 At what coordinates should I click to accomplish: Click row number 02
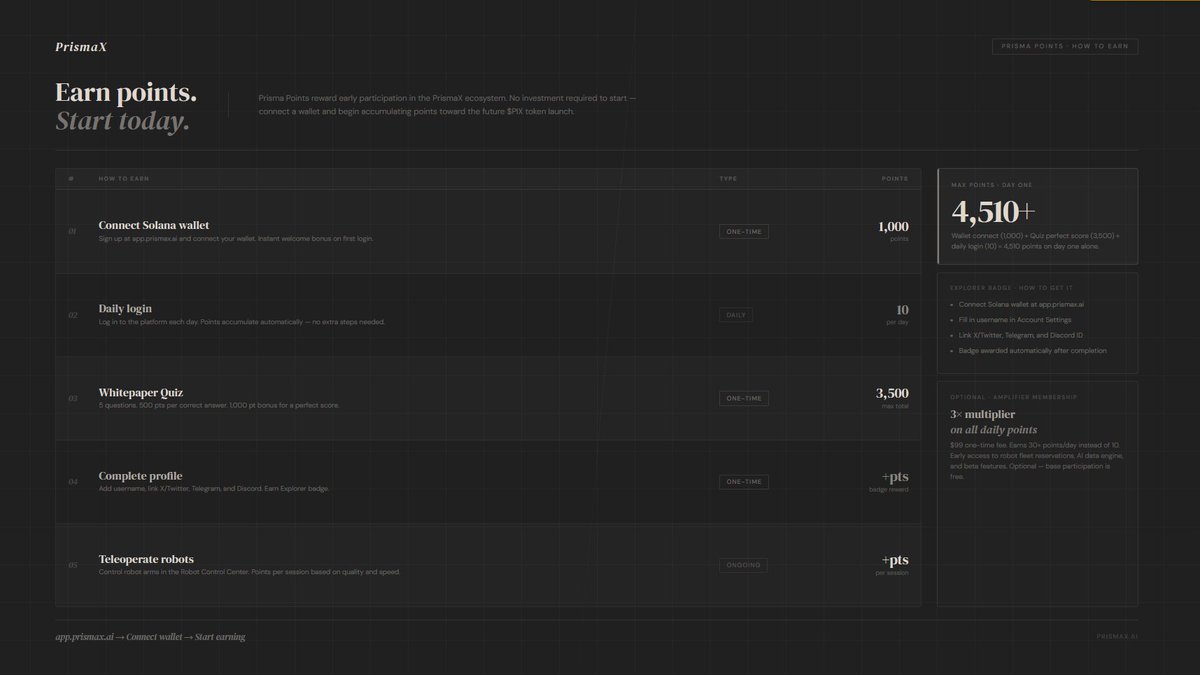[x=72, y=315]
